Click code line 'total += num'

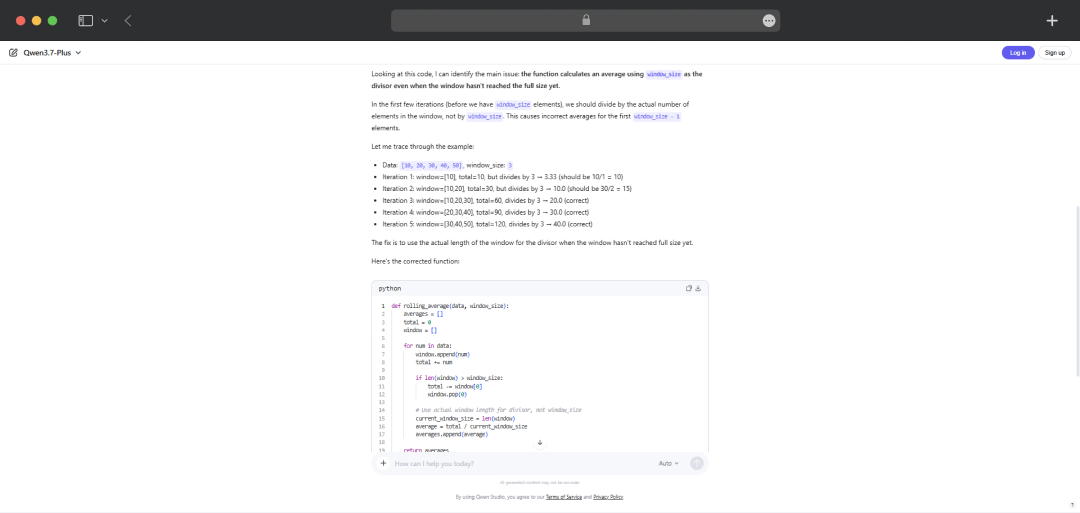click(434, 362)
